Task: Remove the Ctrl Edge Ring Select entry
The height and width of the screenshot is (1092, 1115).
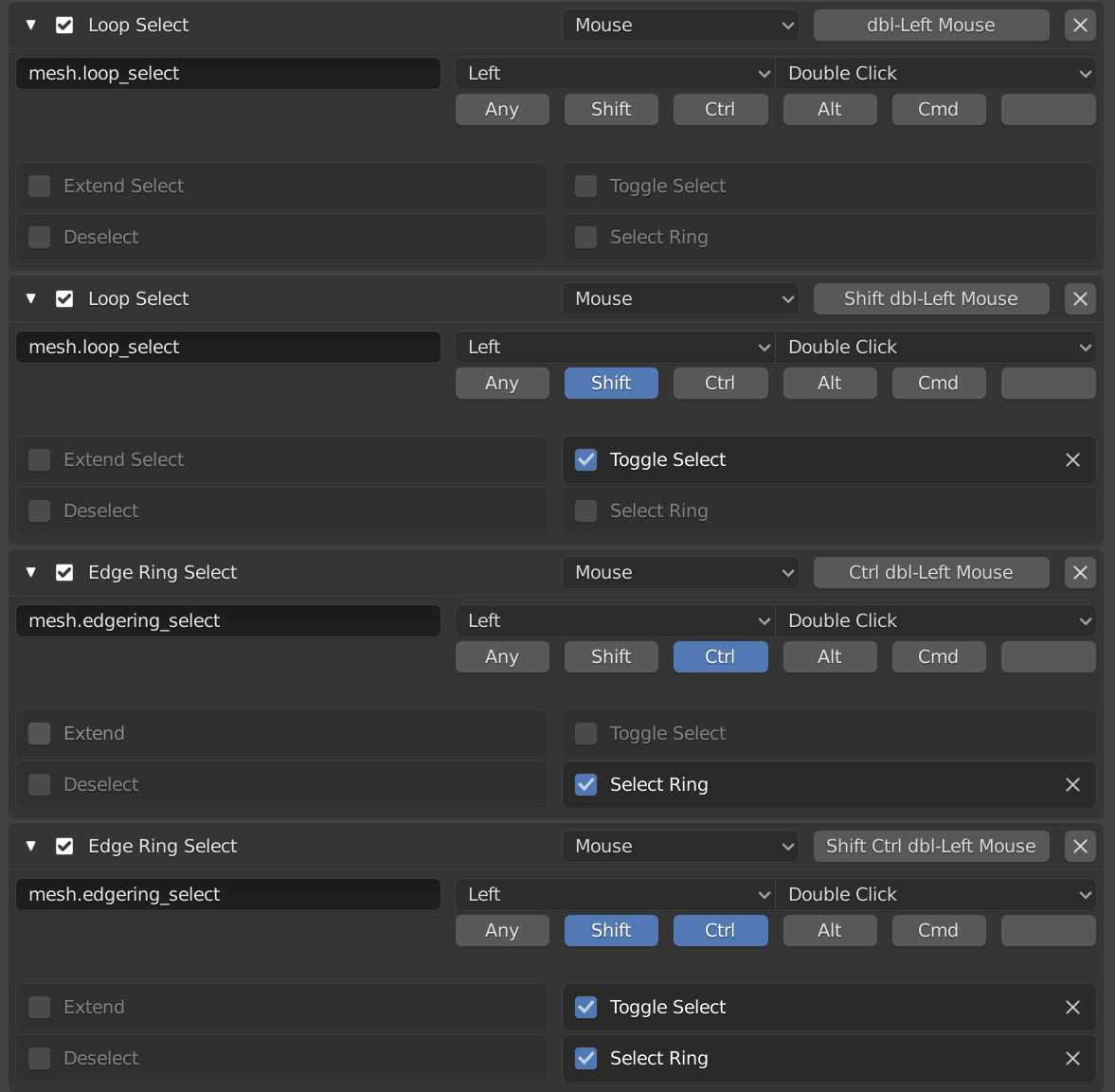Action: [x=1080, y=572]
